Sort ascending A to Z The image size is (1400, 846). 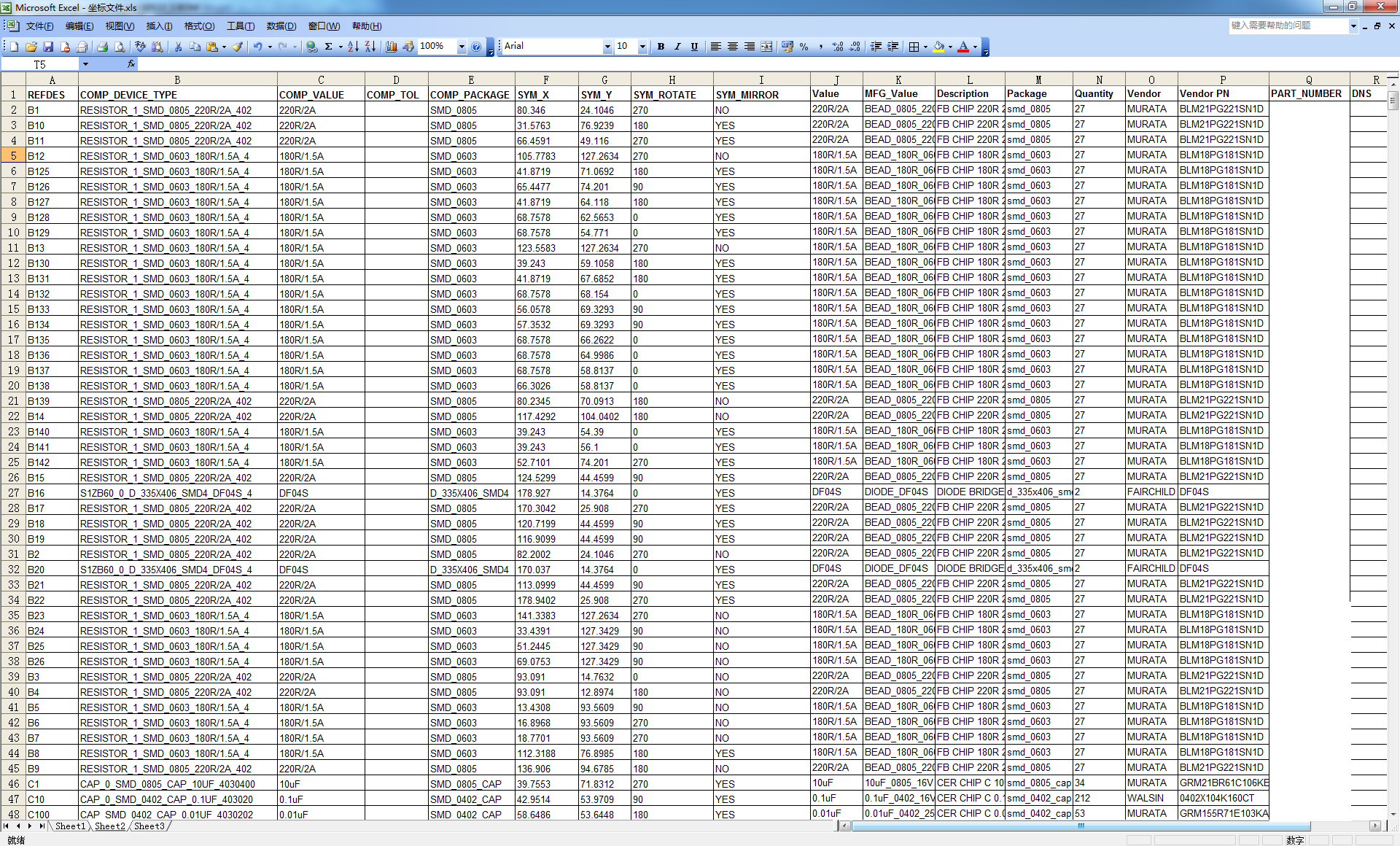point(353,47)
